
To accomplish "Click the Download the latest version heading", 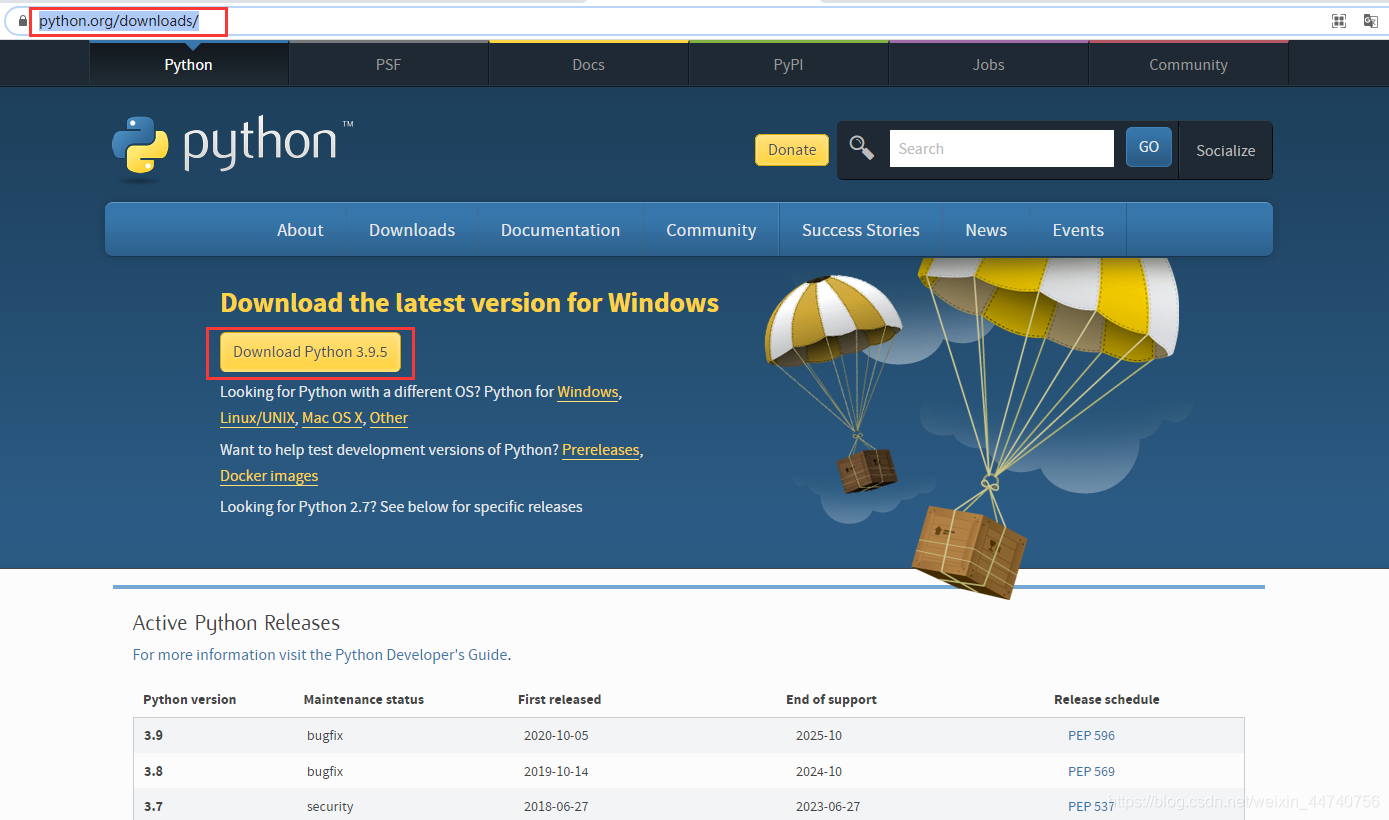I will (x=469, y=303).
